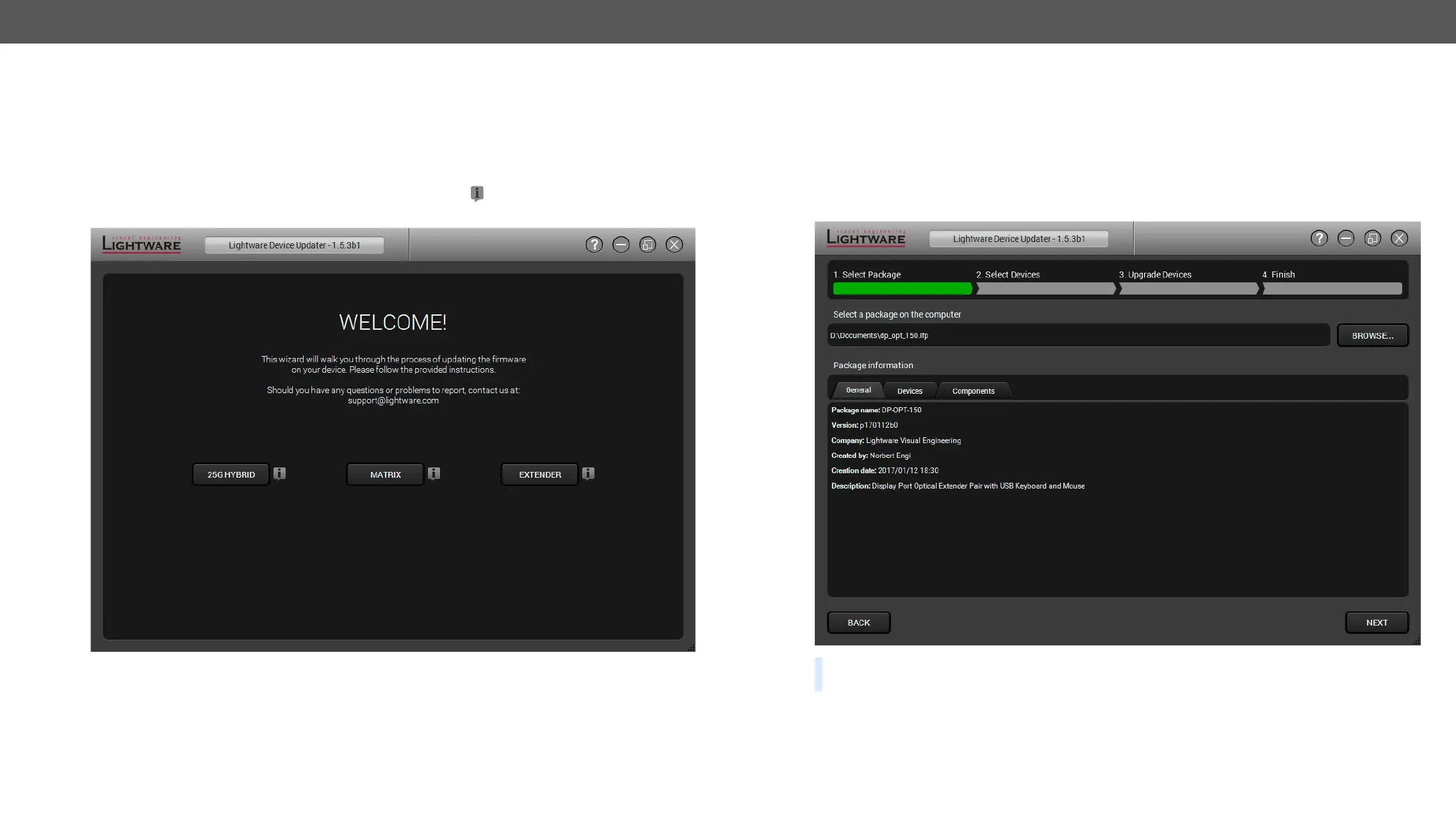Click title 'Lightware Device Updater' in Package window
Image resolution: width=1456 pixels, height=817 pixels.
(1019, 239)
